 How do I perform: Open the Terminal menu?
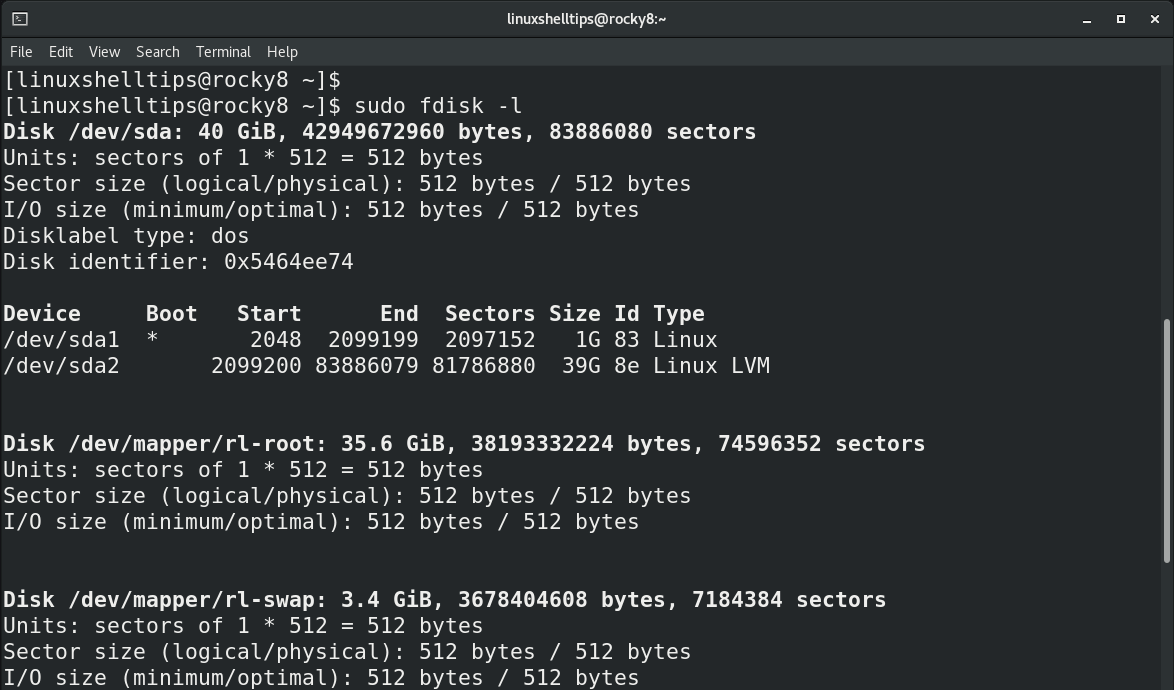pyautogui.click(x=223, y=52)
